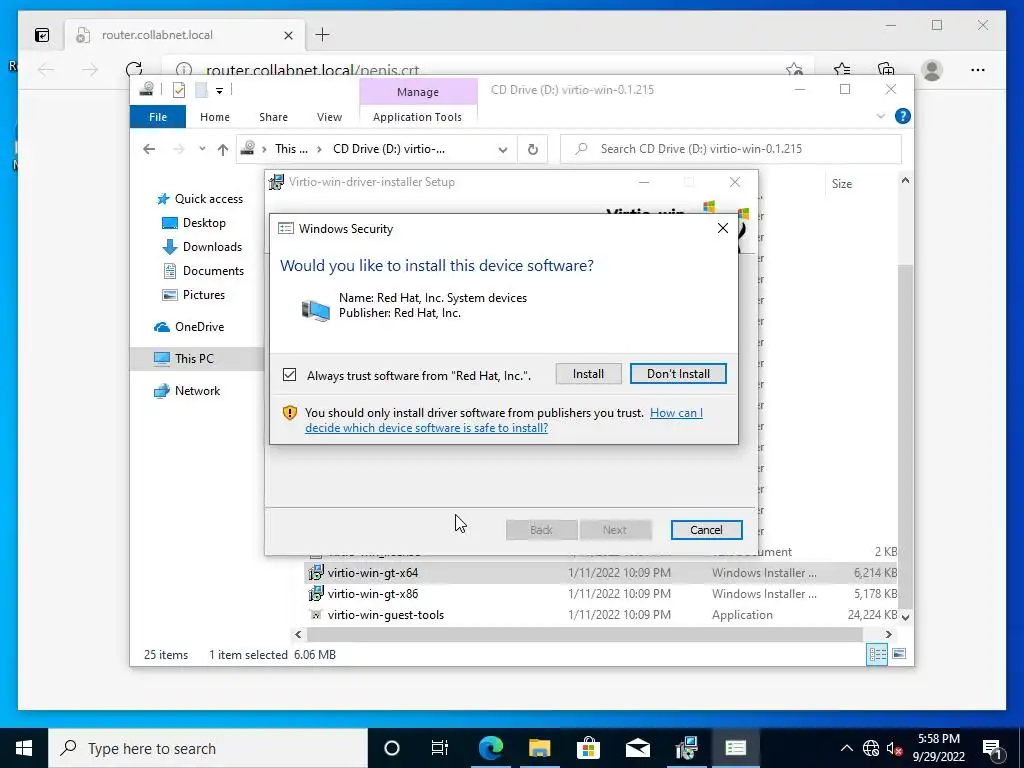Open Task View on the taskbar
Screen dimensions: 1024x768
(440, 748)
